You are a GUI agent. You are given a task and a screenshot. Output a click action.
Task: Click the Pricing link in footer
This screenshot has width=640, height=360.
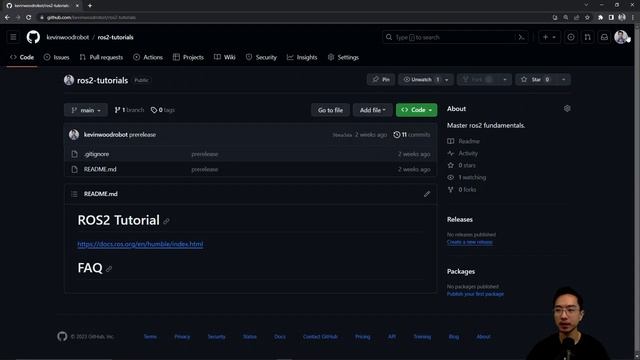click(362, 337)
